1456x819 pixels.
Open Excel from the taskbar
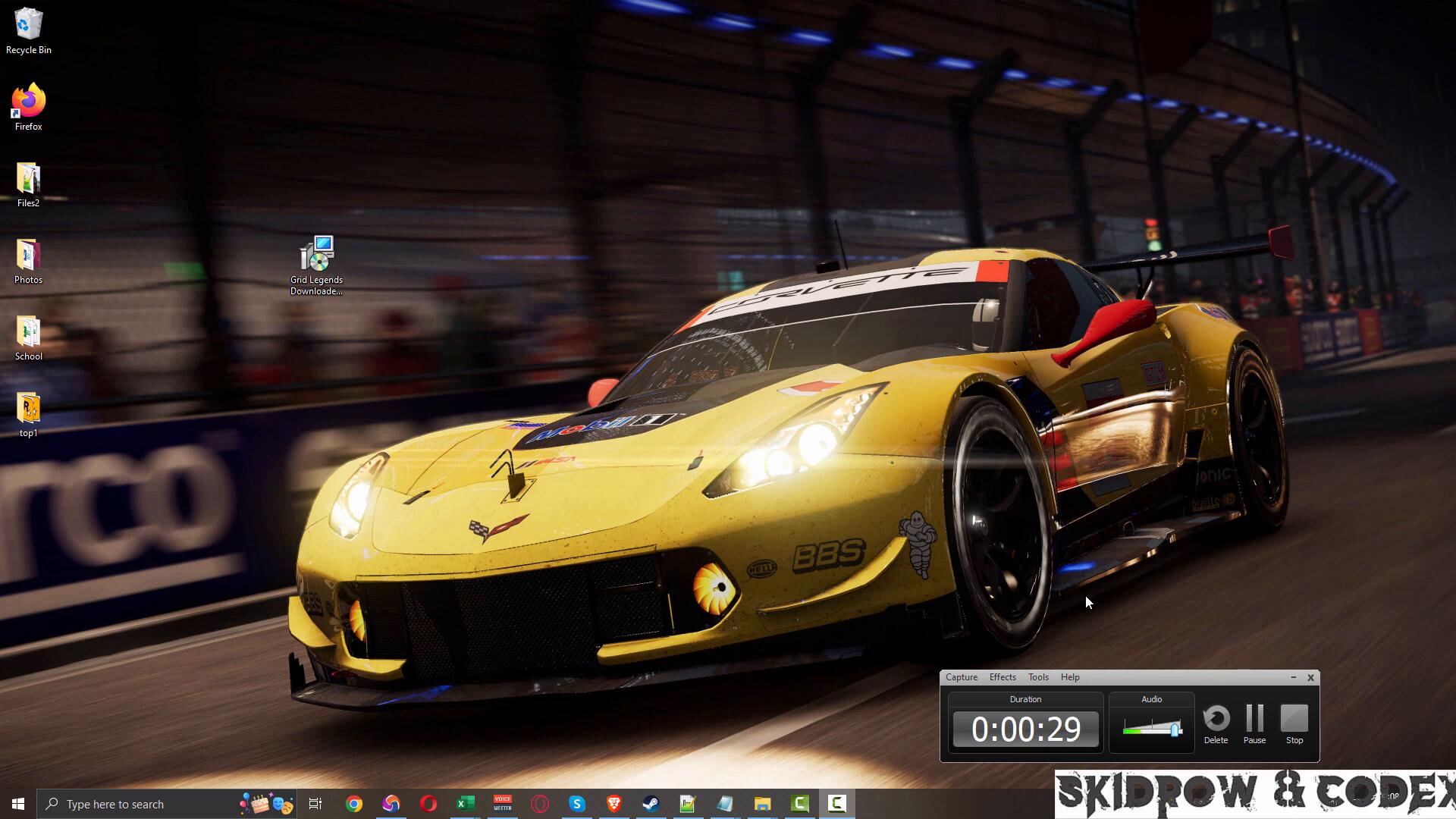[465, 804]
